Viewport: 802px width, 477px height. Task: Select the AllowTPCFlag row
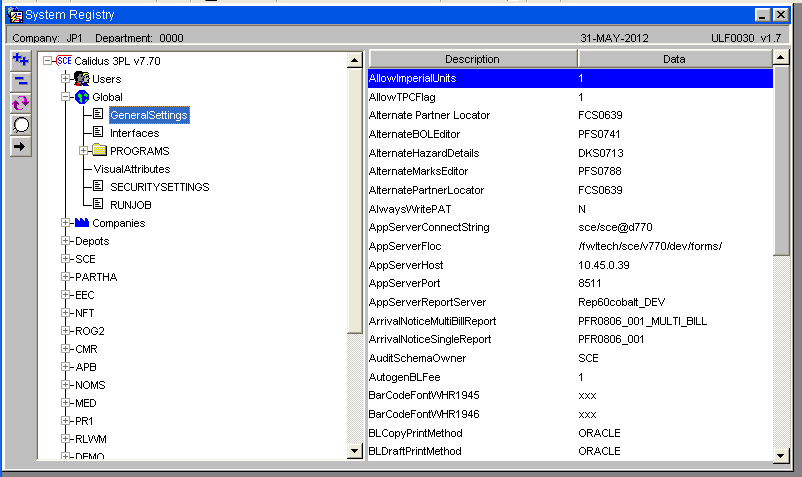coord(570,97)
